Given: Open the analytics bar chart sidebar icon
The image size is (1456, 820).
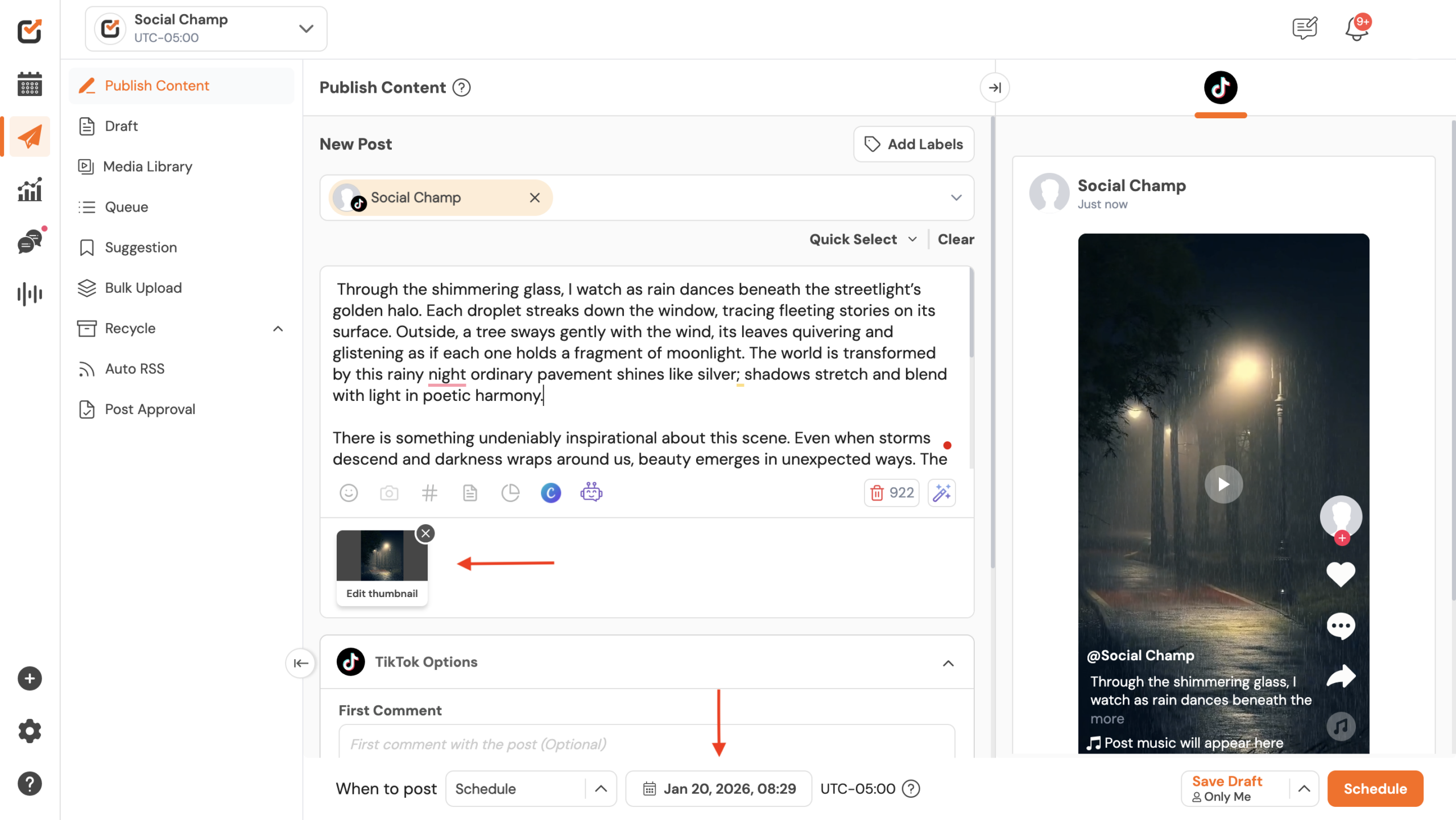Looking at the screenshot, I should (30, 189).
